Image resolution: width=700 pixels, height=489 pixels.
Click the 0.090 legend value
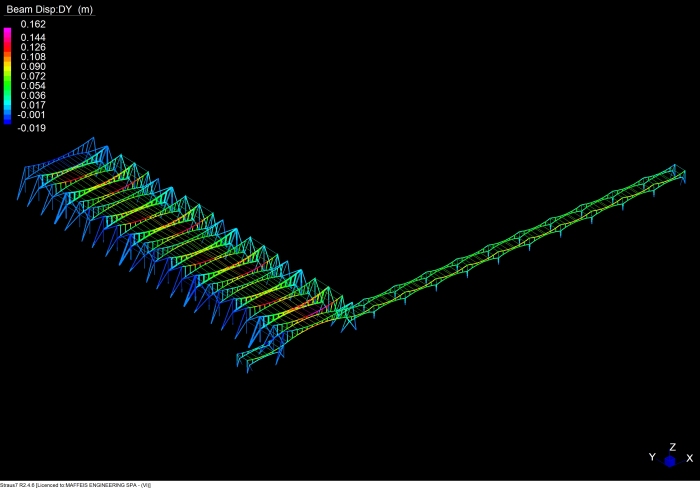33,66
